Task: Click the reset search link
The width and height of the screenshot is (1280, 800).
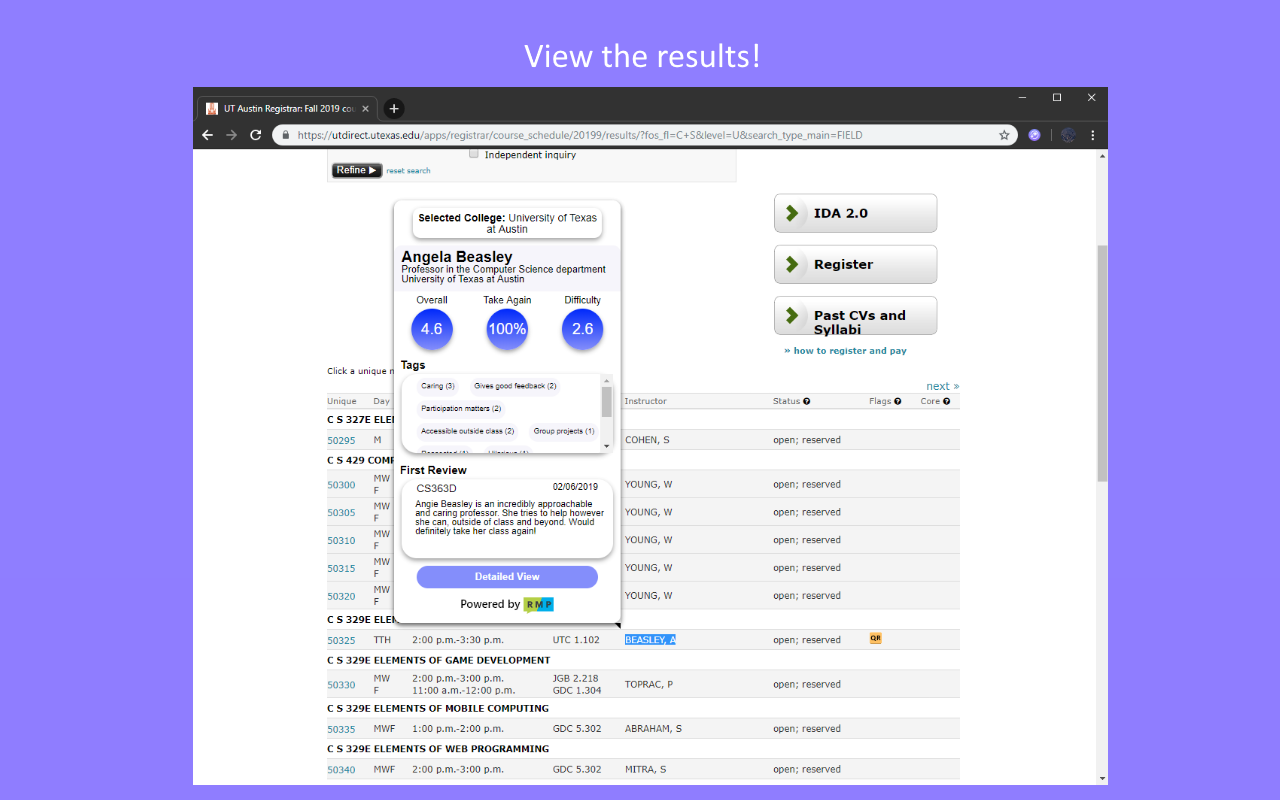Action: (x=408, y=171)
